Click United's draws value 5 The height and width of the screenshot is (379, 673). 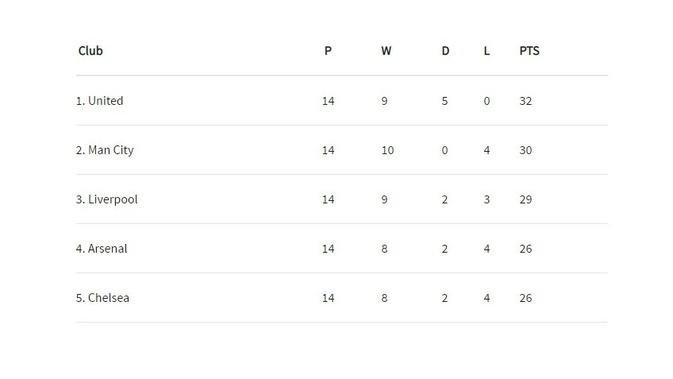pyautogui.click(x=445, y=101)
